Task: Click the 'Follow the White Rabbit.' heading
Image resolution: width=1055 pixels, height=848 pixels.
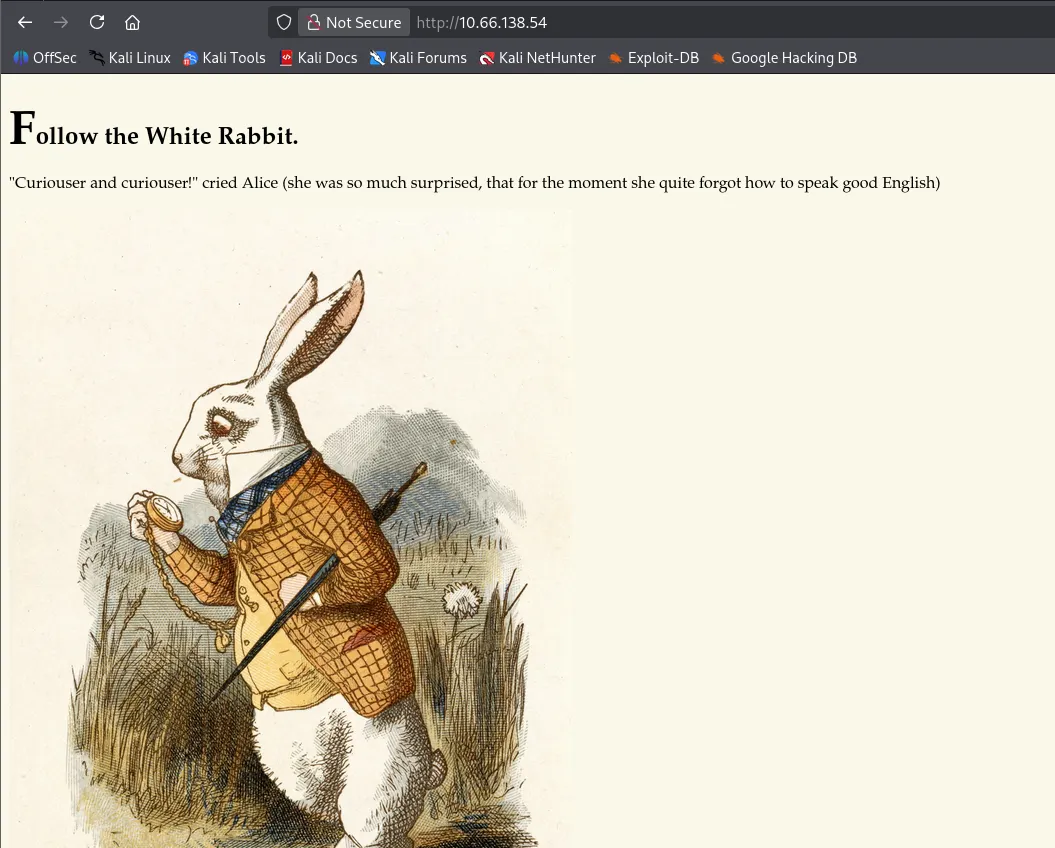Action: point(154,133)
